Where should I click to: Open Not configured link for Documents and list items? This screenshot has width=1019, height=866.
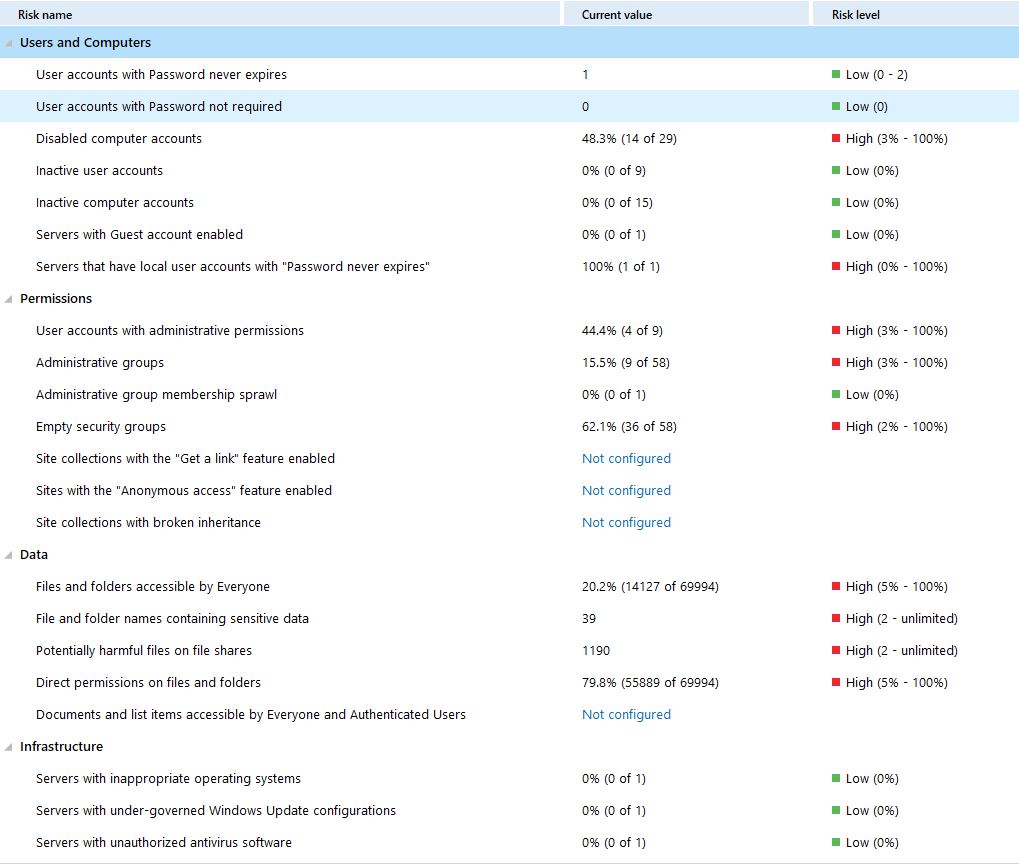626,715
